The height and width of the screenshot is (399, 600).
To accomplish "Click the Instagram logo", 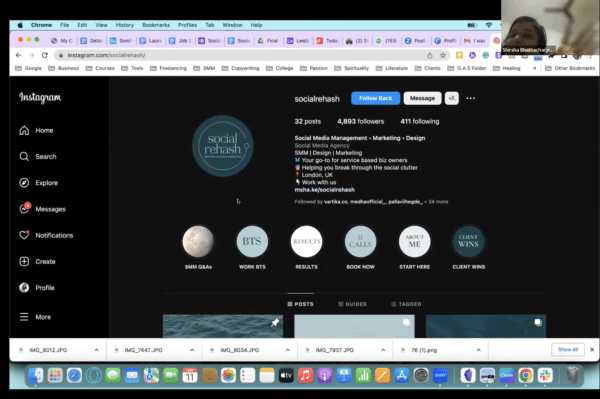I will click(40, 98).
